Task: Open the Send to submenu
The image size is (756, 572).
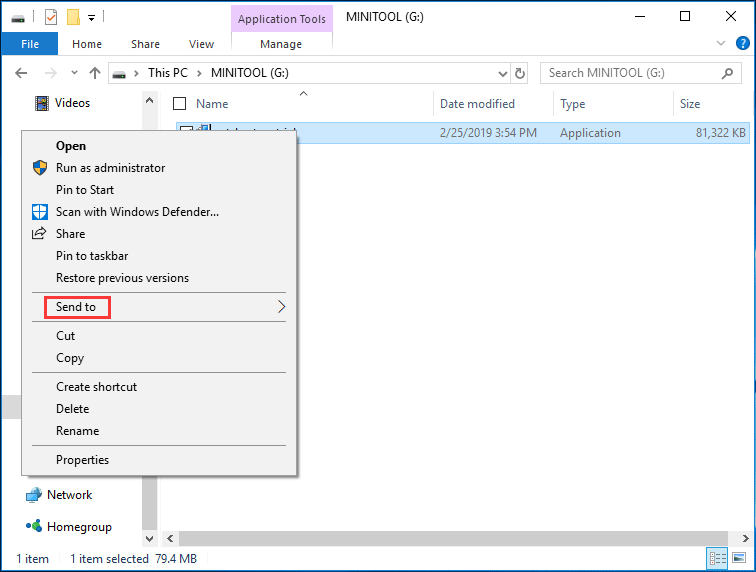Action: coord(159,307)
